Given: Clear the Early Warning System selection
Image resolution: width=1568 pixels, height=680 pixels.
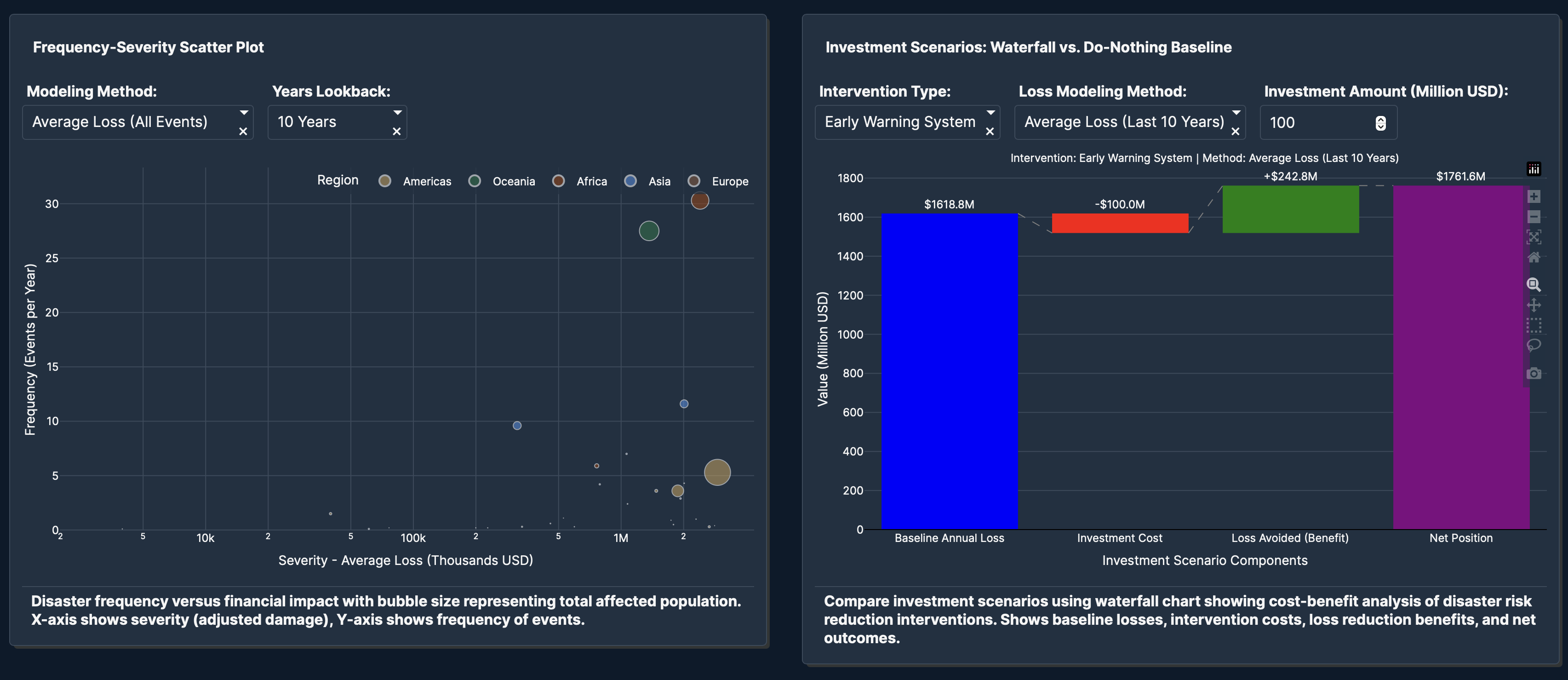Looking at the screenshot, I should coord(990,132).
